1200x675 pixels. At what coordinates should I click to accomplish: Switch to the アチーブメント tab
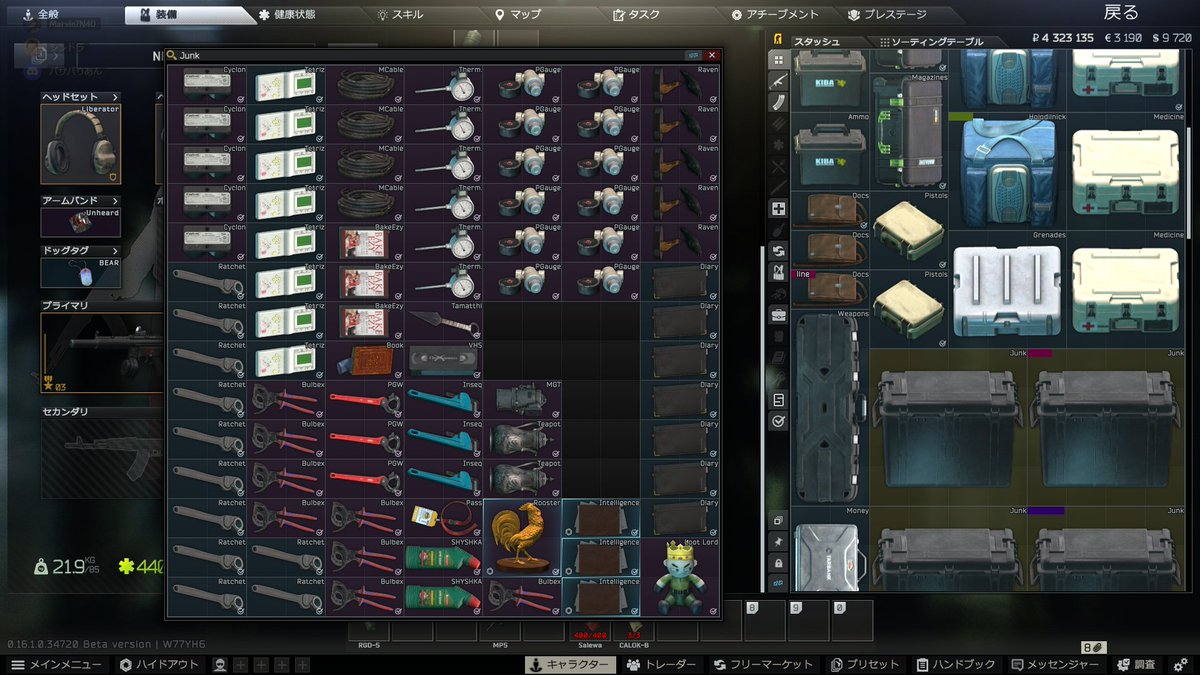point(775,15)
